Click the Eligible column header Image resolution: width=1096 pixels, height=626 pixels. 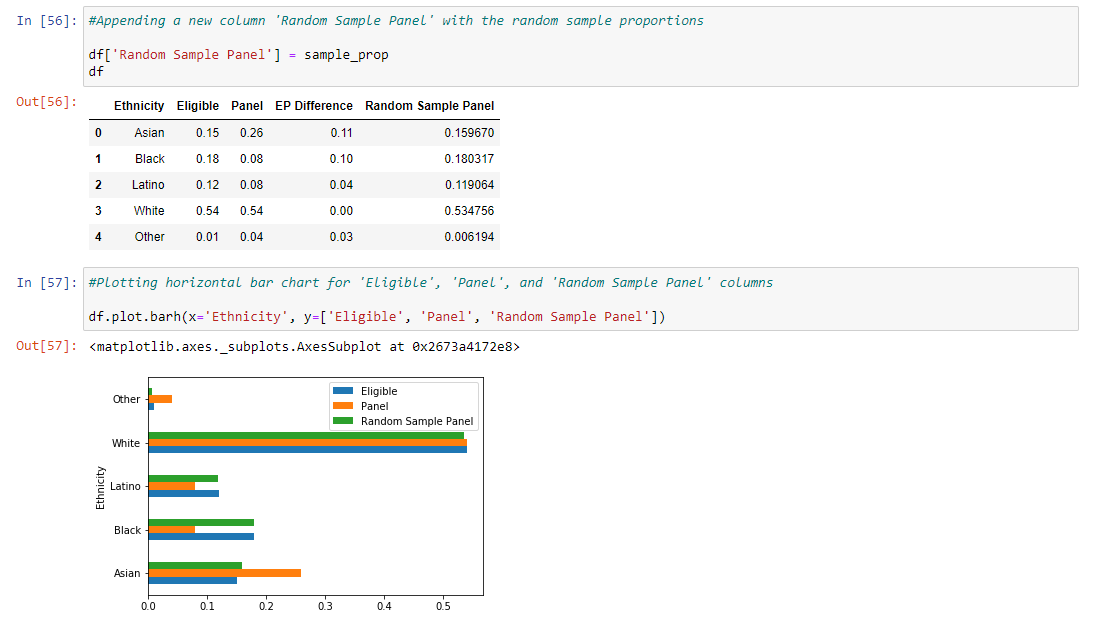pyautogui.click(x=197, y=105)
